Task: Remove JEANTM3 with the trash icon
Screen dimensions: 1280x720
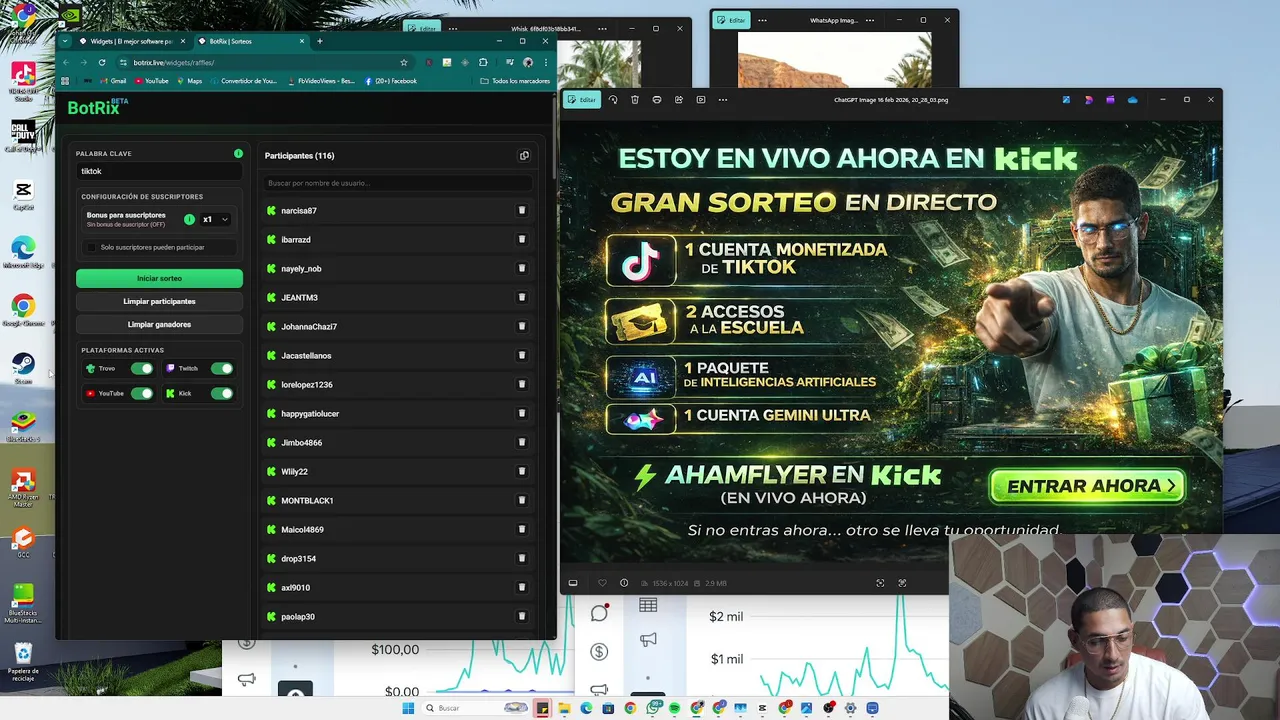Action: pos(521,297)
